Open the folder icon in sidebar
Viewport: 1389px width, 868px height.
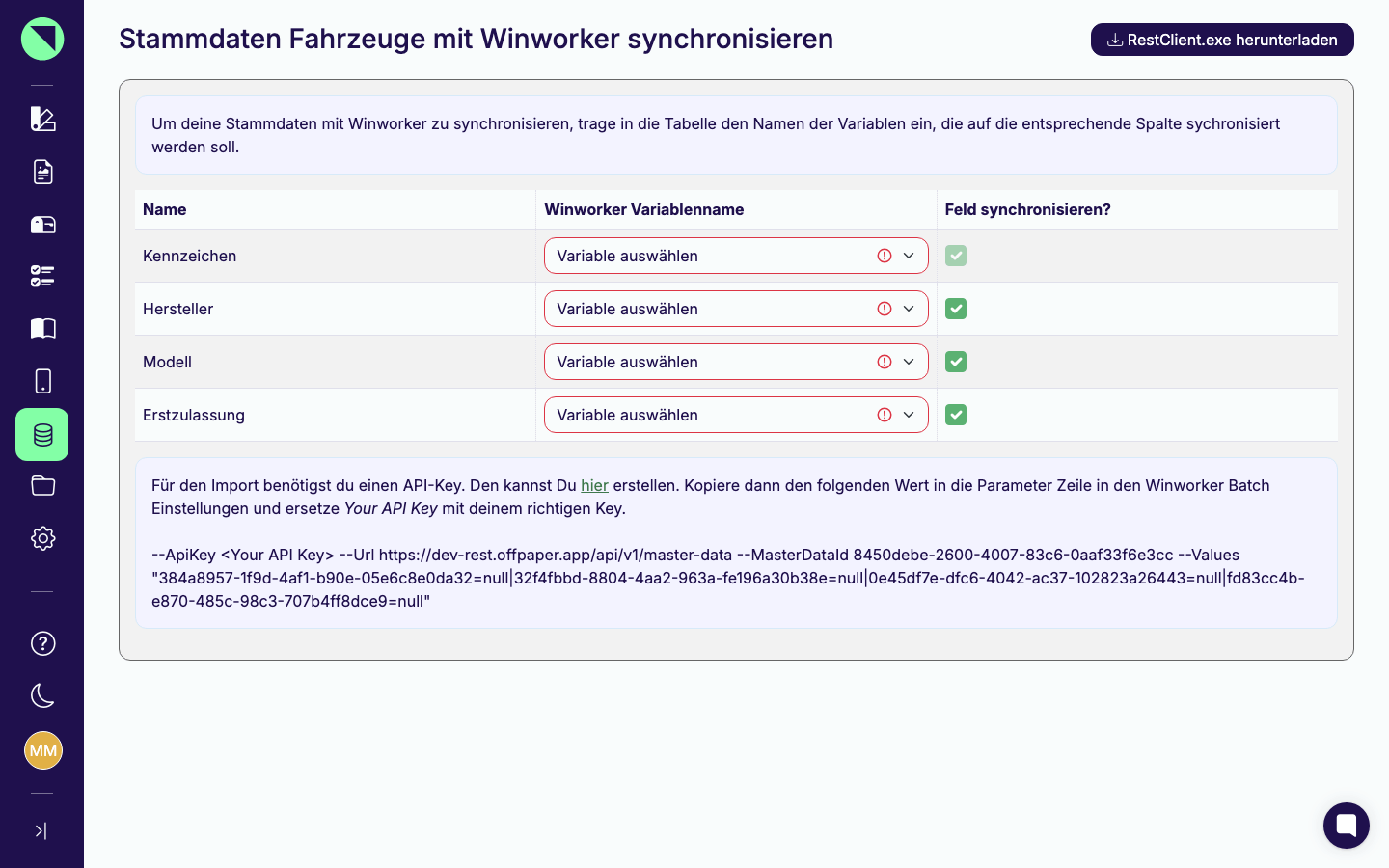[x=42, y=486]
